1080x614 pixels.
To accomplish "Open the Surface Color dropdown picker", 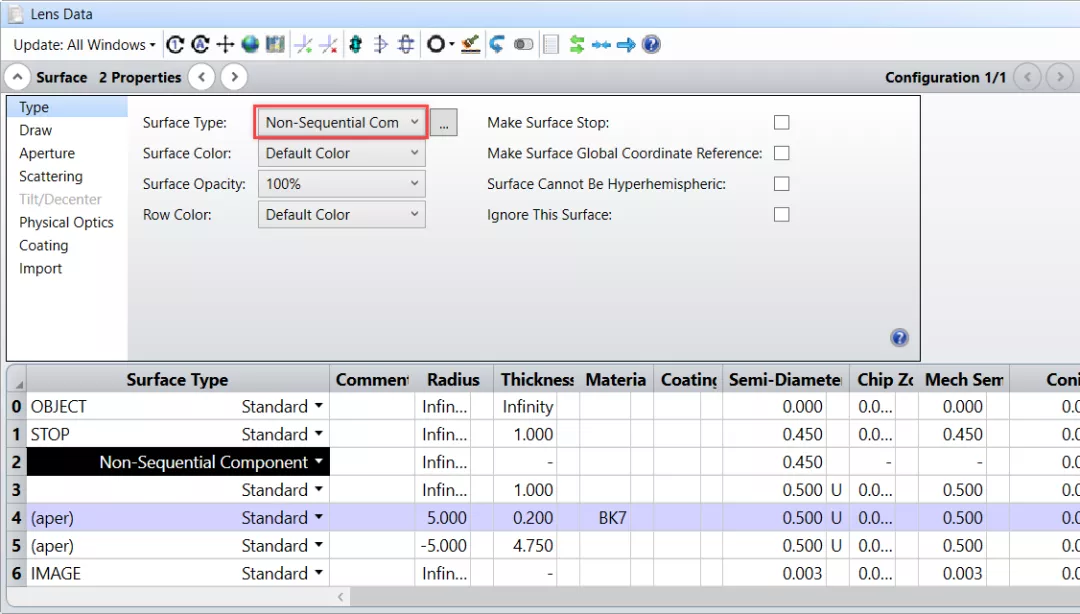I will (341, 153).
